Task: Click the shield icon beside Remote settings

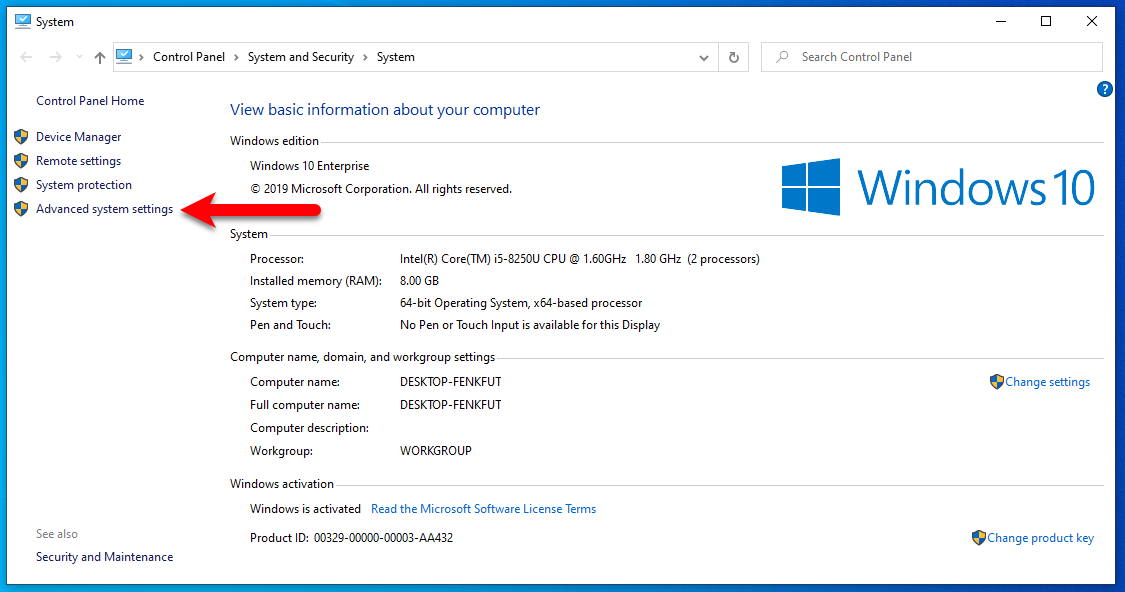Action: [x=22, y=161]
